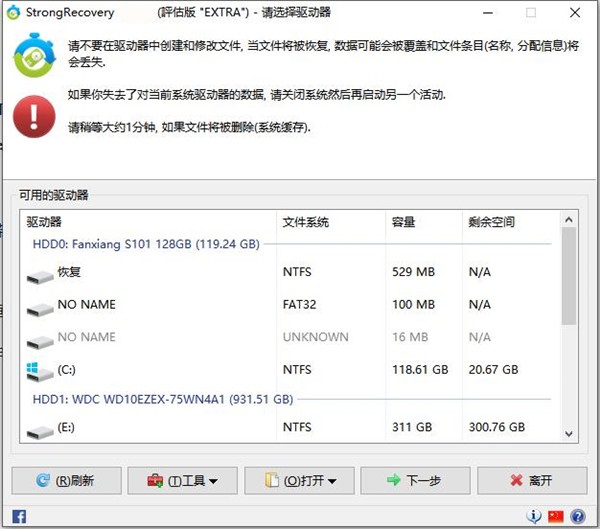Image resolution: width=600 pixels, height=529 pixels.
Task: Sort by 文件系统 column header
Action: click(x=330, y=221)
